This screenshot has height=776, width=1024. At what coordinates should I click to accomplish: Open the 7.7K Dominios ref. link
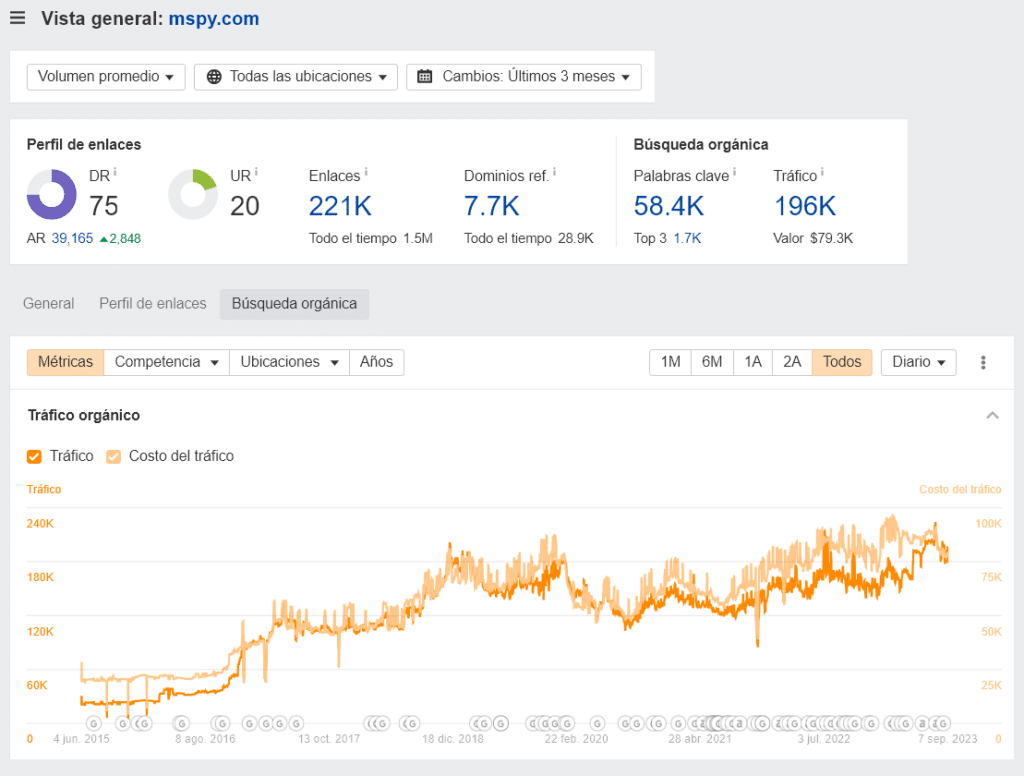[491, 206]
